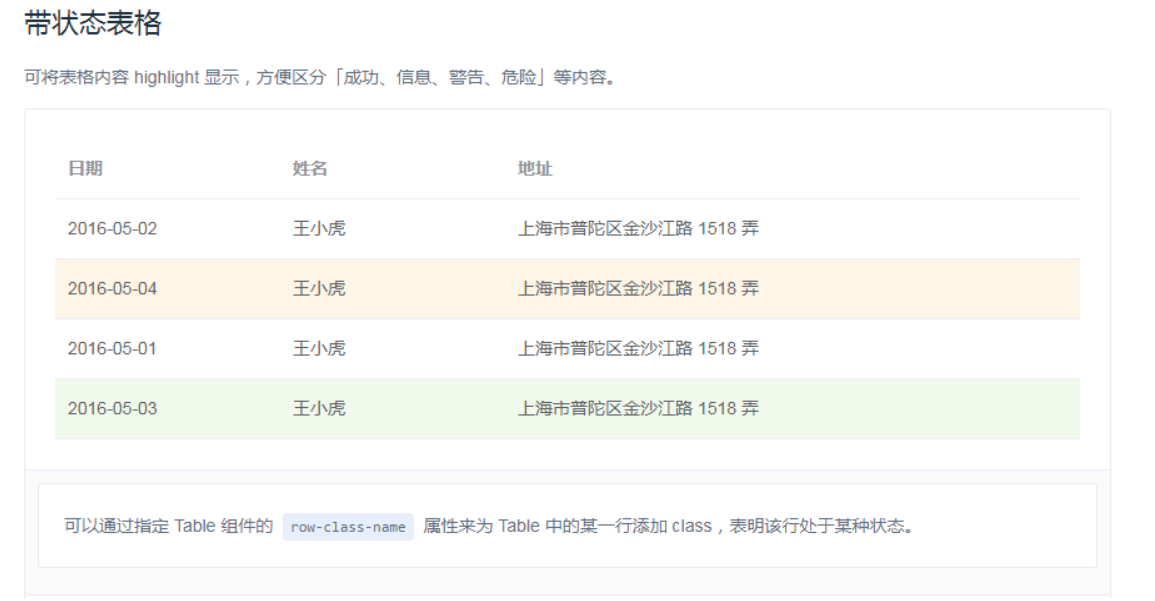Select the date cell 2016-05-03
The height and width of the screenshot is (601, 1155).
[113, 409]
